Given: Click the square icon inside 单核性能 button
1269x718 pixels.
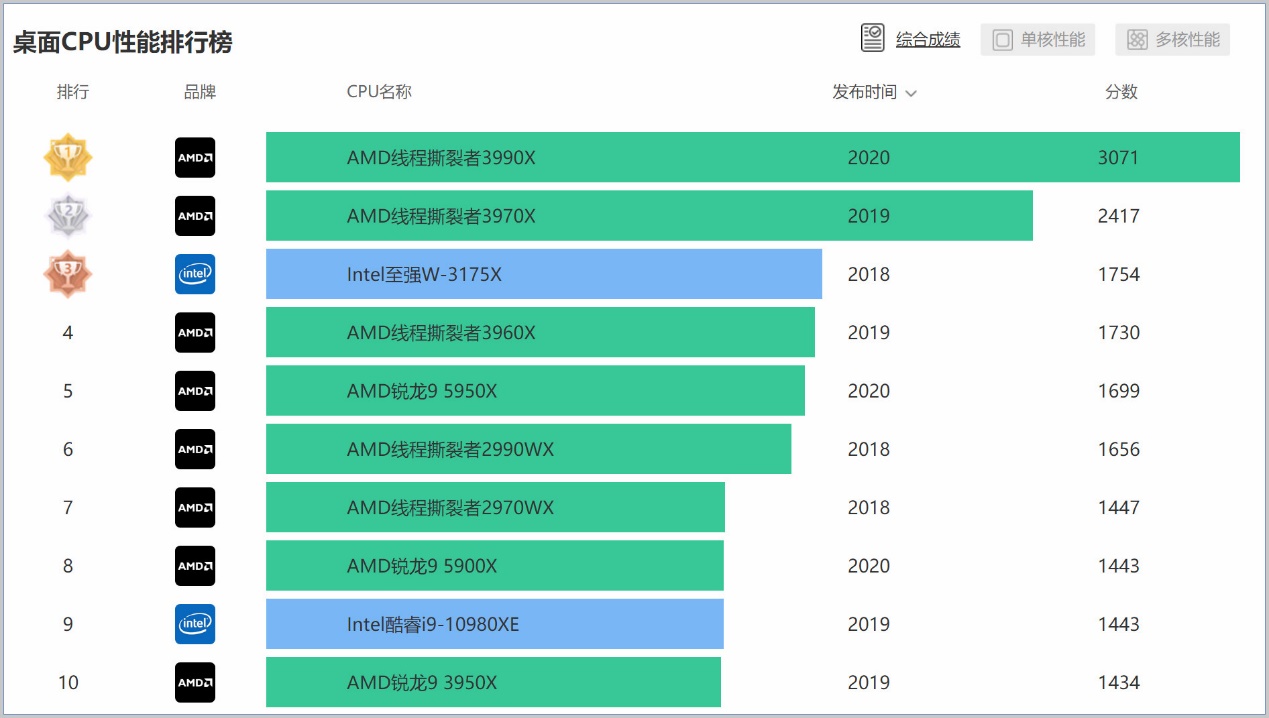Looking at the screenshot, I should tap(1003, 39).
